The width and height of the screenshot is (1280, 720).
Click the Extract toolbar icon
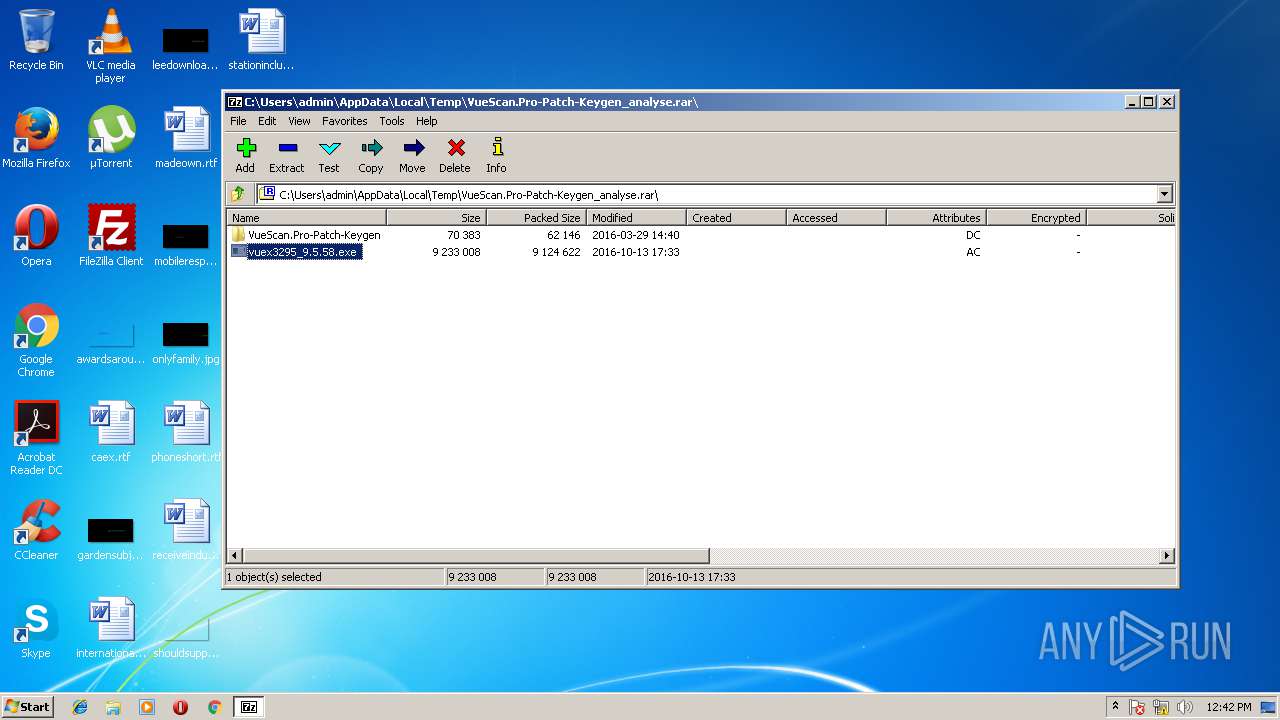point(287,155)
